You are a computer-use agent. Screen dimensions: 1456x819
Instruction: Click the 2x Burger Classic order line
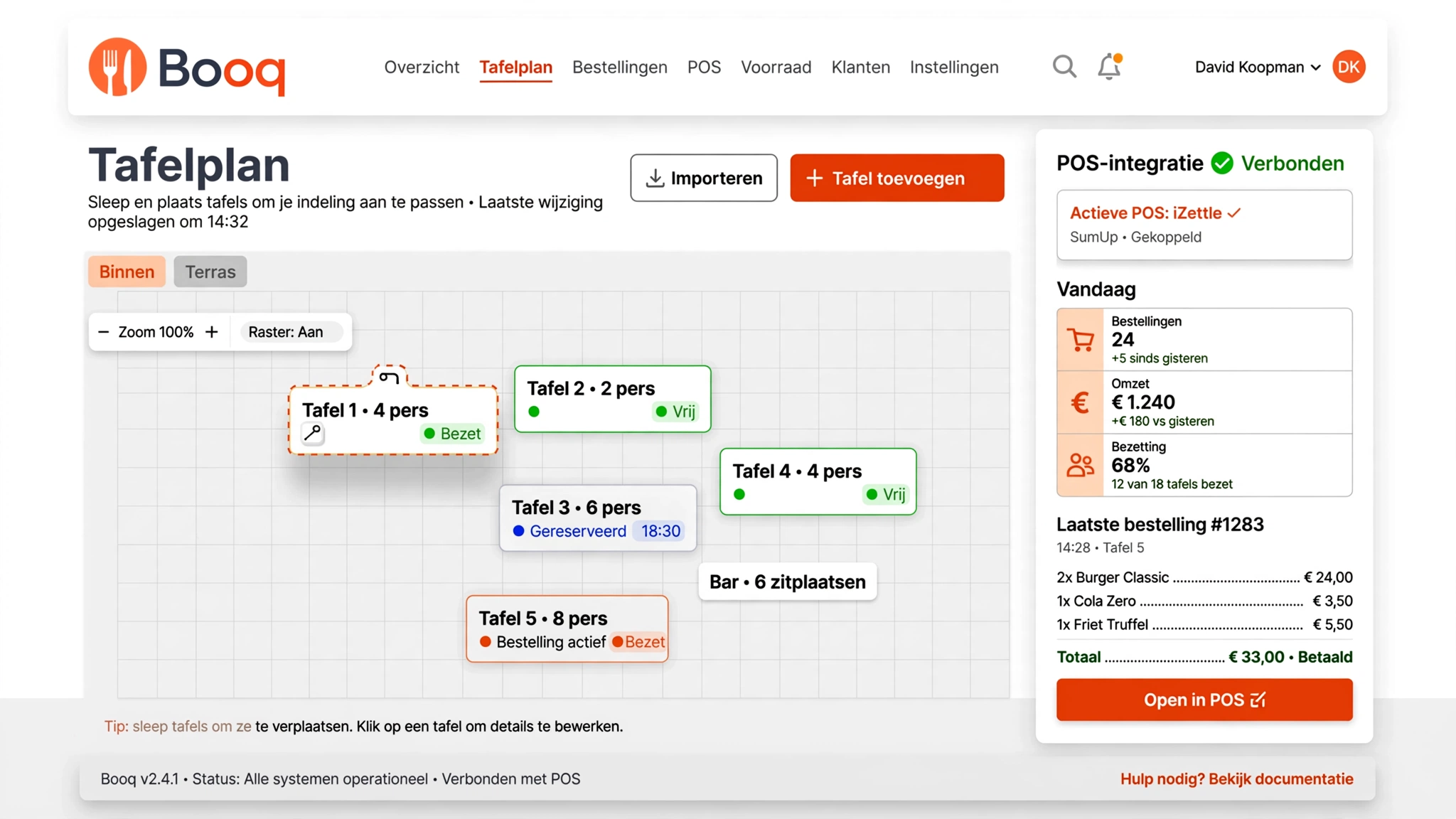1204,577
